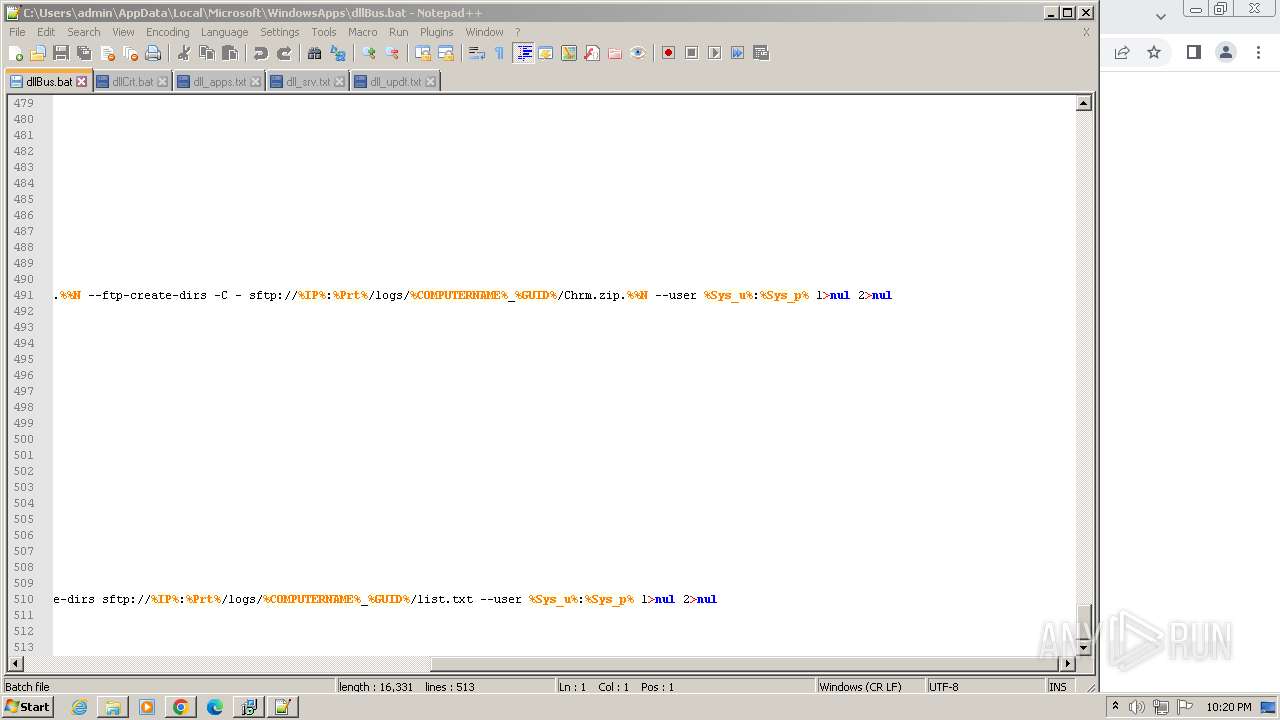Viewport: 1280px width, 720px height.
Task: Toggle synchronized vertical scrolling icon
Action: 423,53
